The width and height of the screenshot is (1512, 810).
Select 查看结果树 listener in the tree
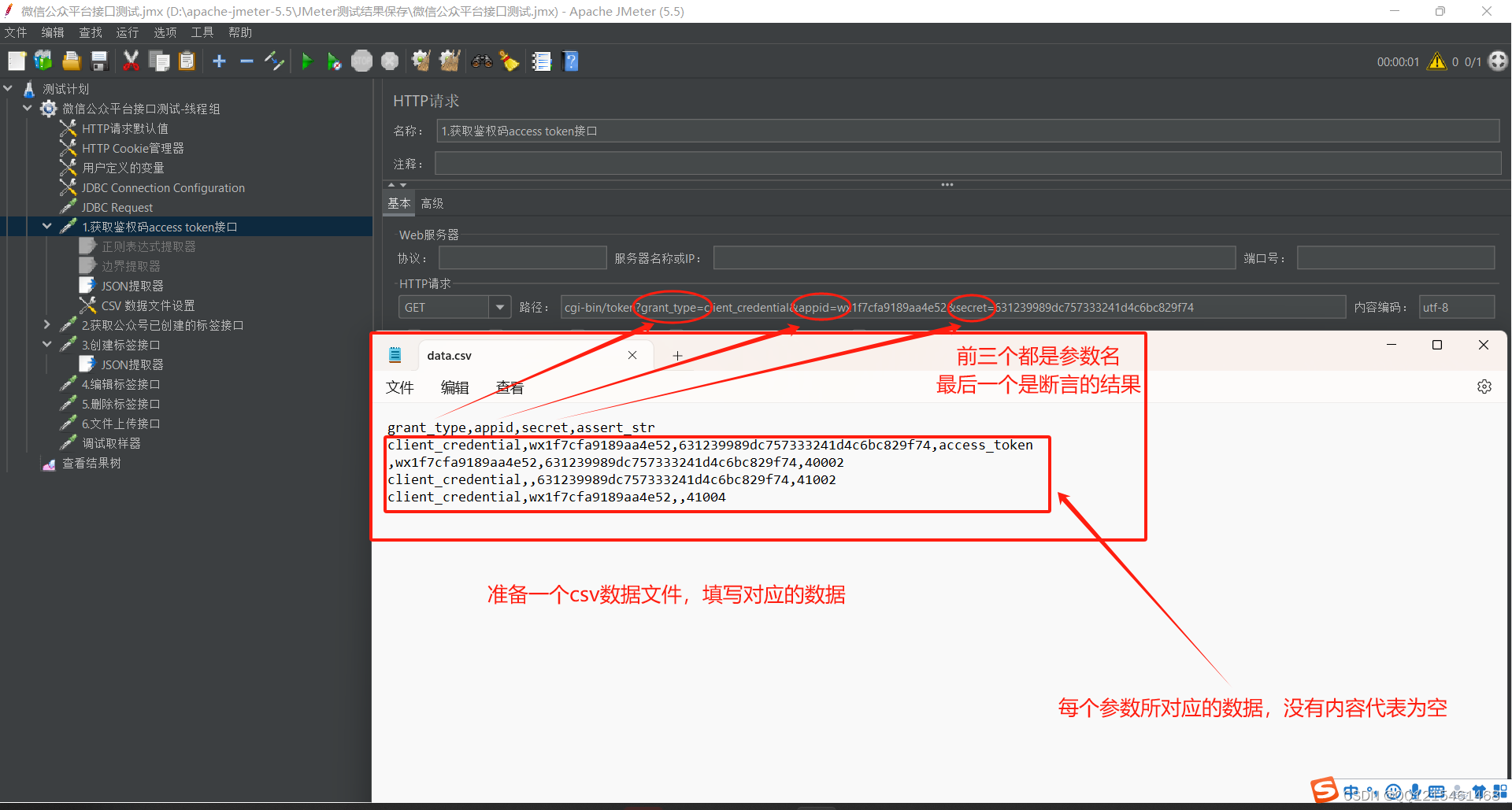pos(91,463)
